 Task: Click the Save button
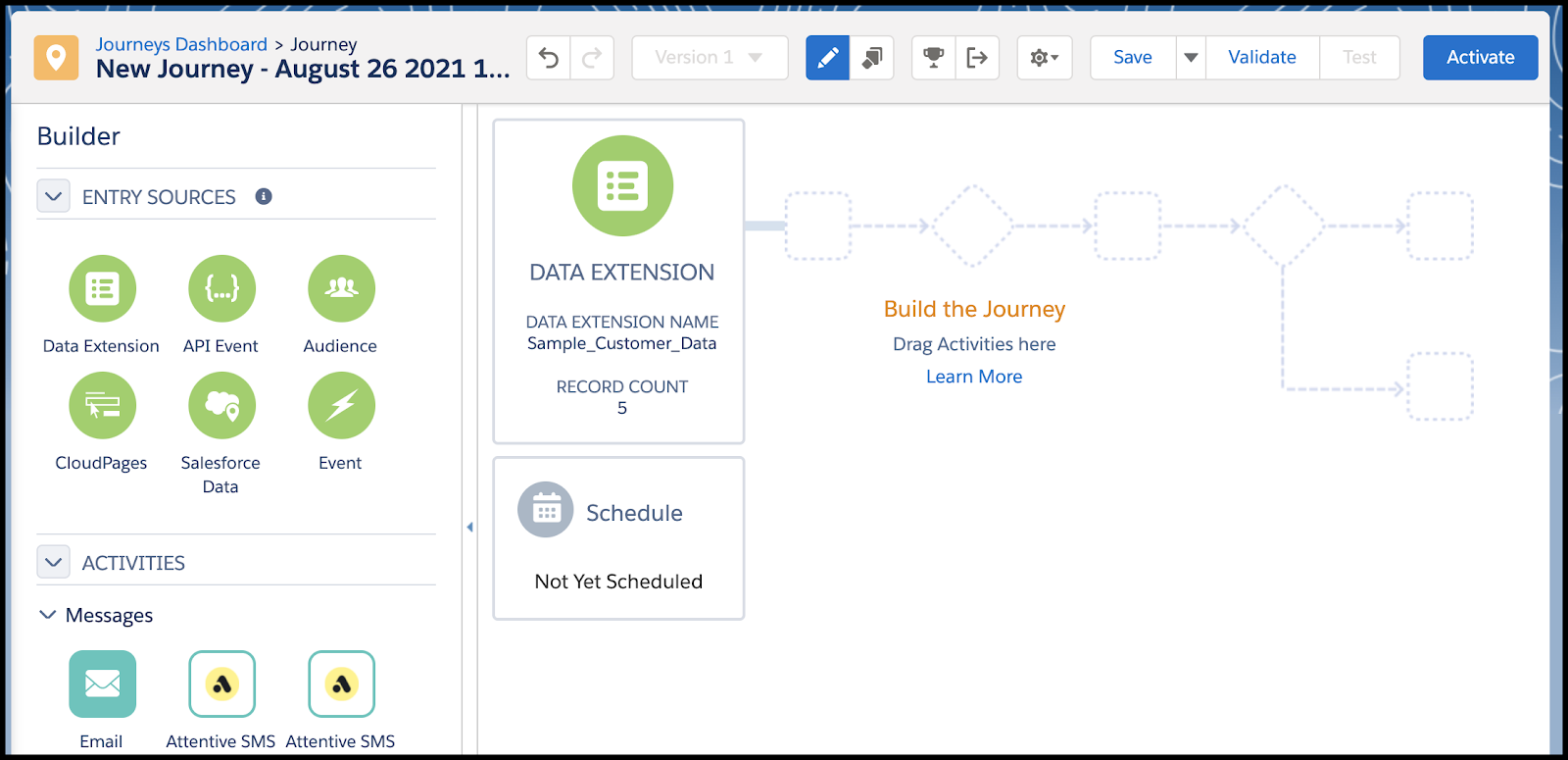pyautogui.click(x=1133, y=58)
